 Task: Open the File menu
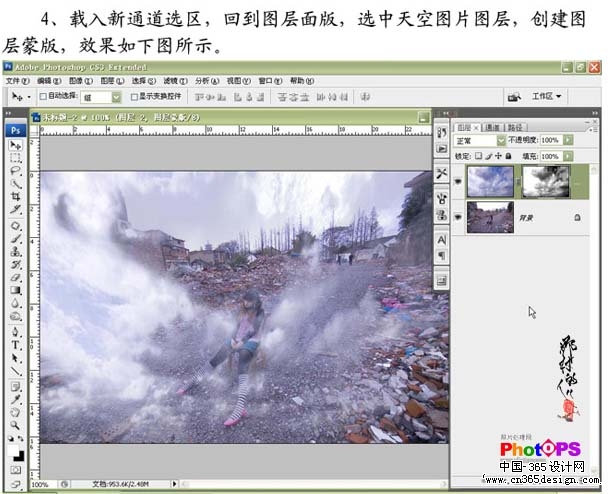18,81
